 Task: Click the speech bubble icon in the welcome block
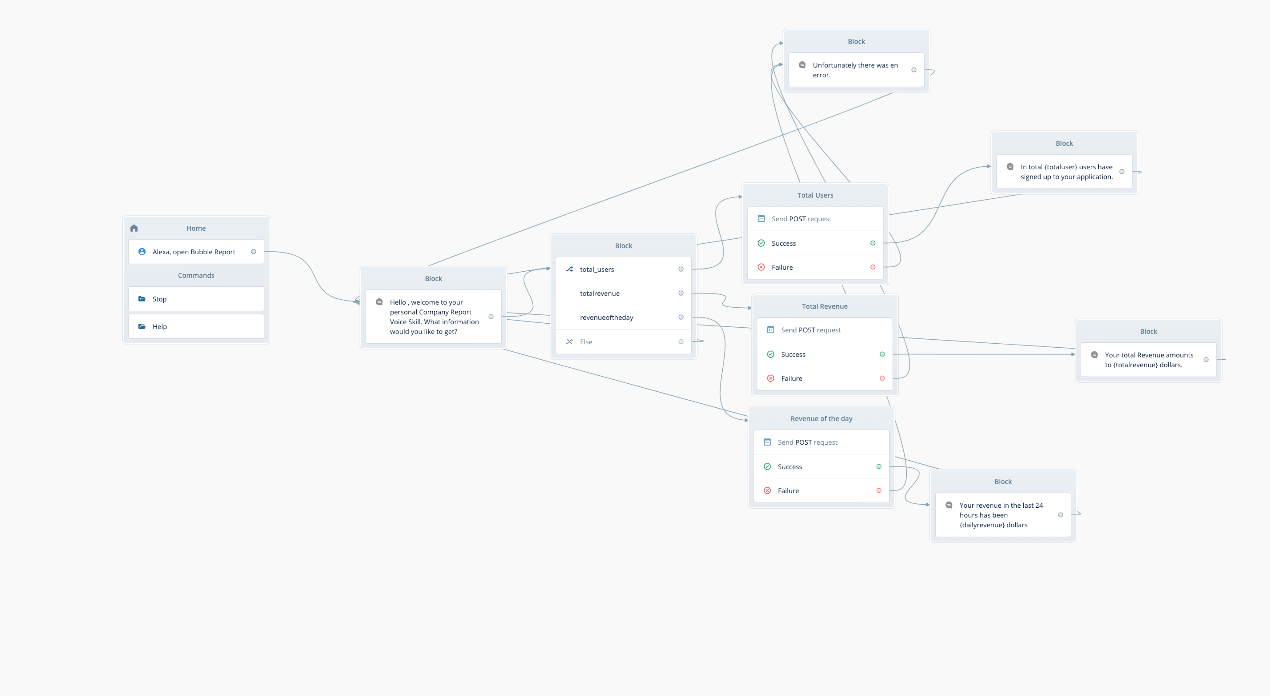tap(379, 302)
